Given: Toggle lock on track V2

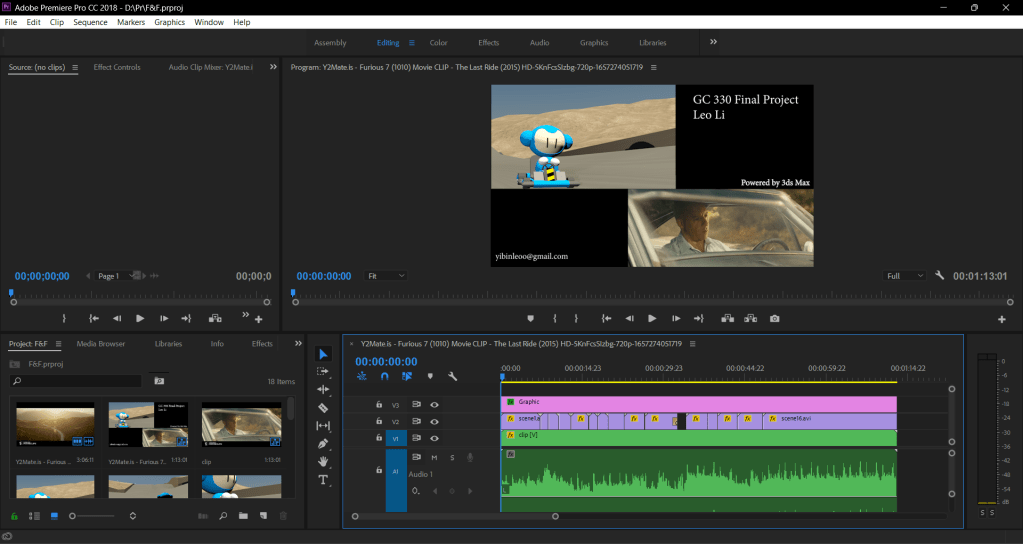Looking at the screenshot, I should [379, 422].
